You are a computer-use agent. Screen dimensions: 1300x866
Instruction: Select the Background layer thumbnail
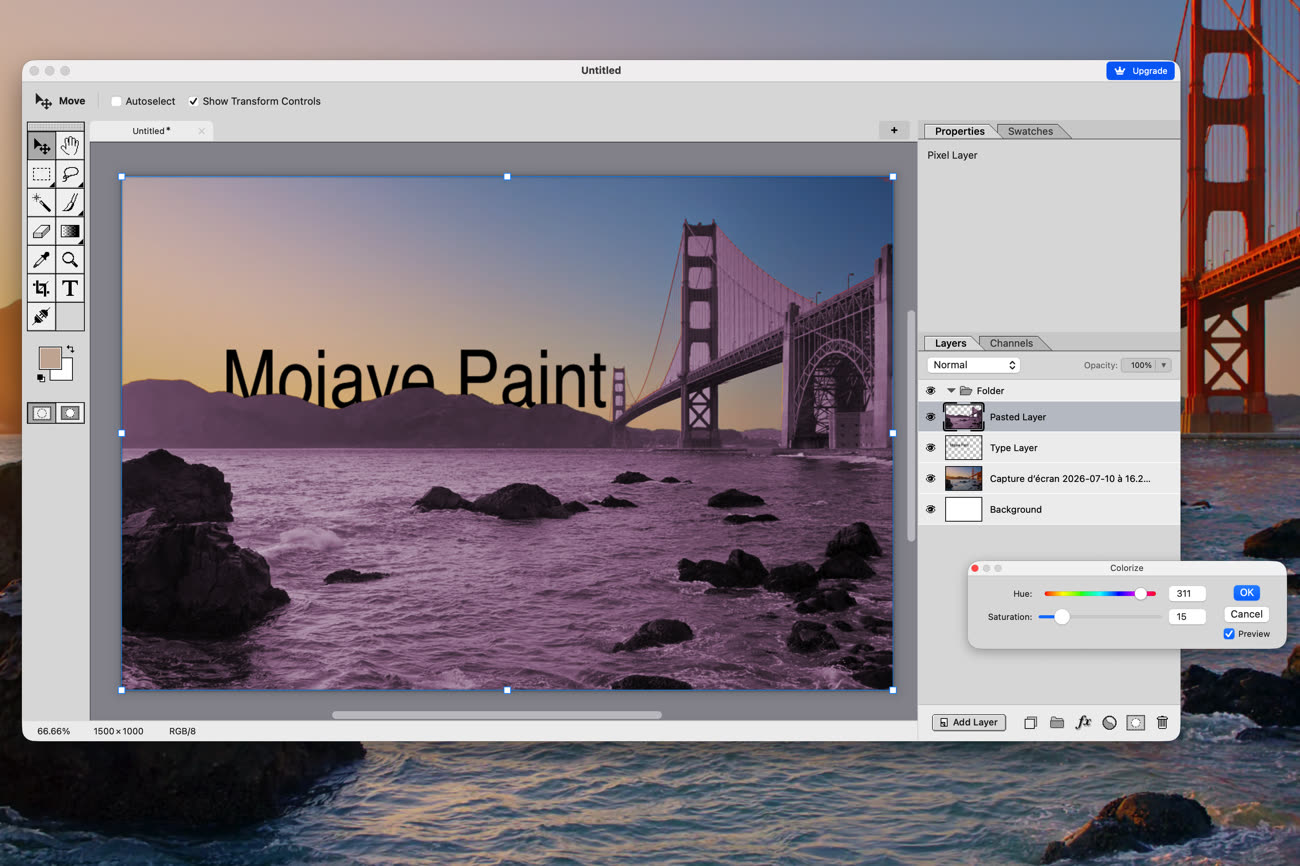[x=963, y=510]
